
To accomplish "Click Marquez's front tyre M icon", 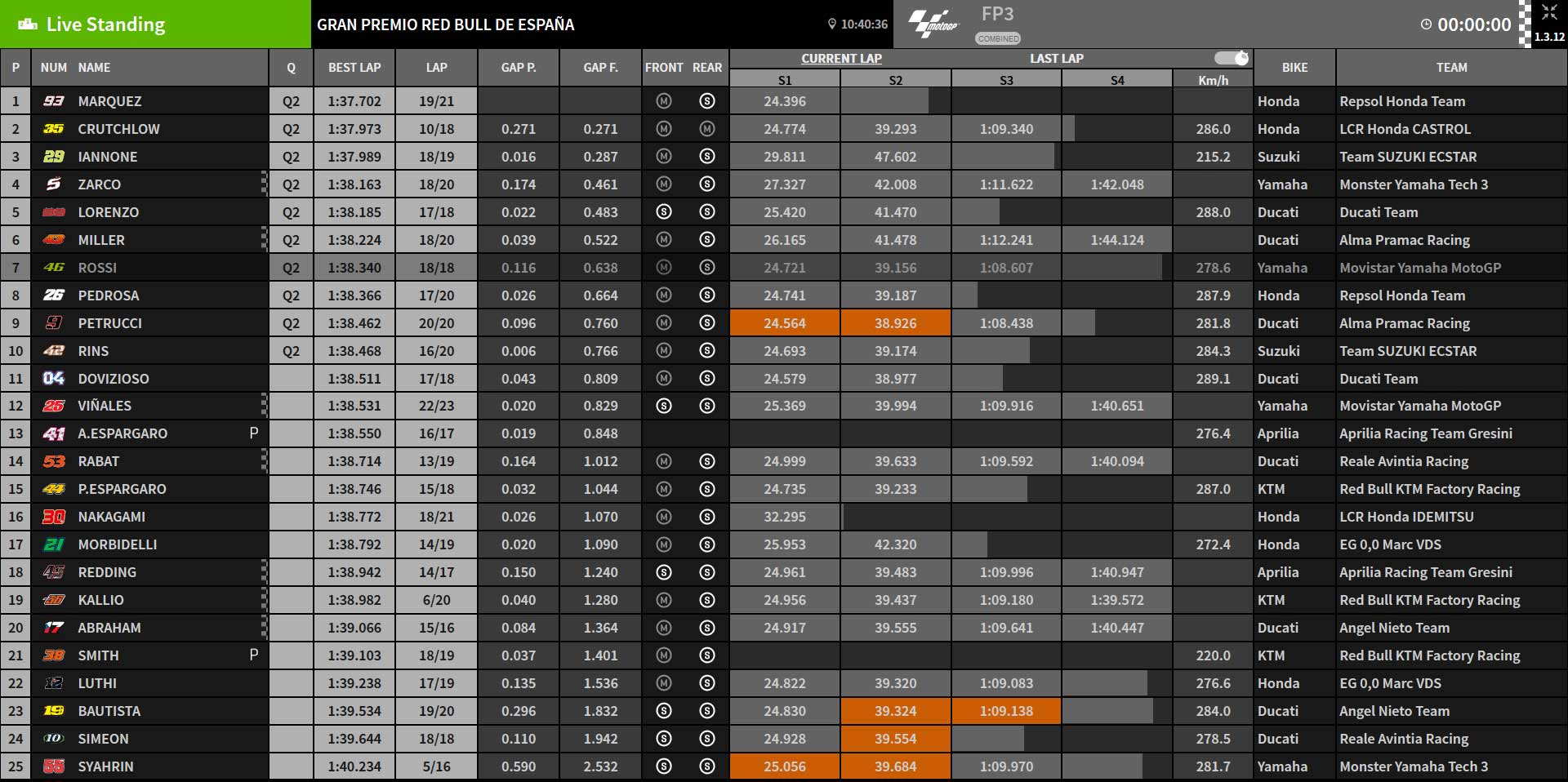I will pos(663,101).
